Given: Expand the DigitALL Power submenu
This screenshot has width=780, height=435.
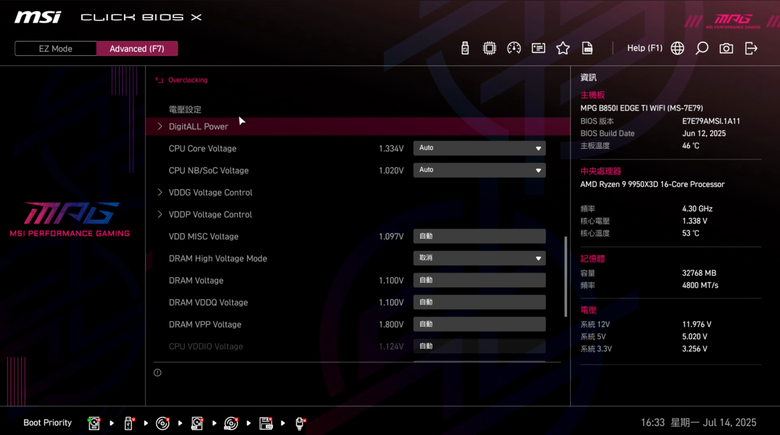Looking at the screenshot, I should tap(358, 126).
